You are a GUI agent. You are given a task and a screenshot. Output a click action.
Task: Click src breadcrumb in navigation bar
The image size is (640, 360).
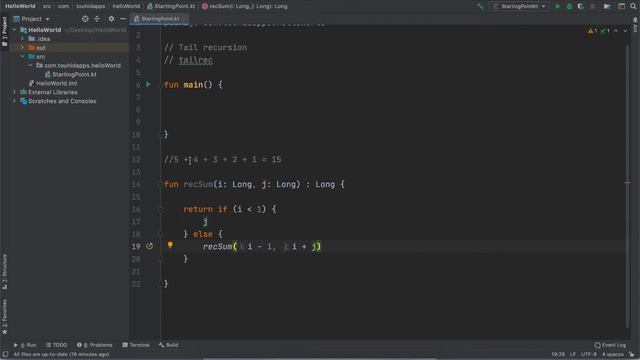coord(47,6)
